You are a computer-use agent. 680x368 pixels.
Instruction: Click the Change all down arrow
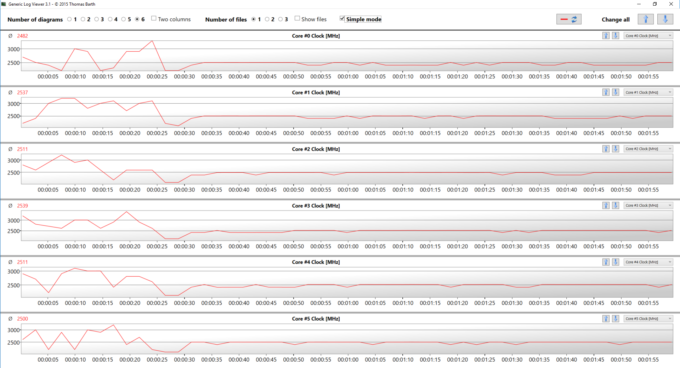pos(665,19)
